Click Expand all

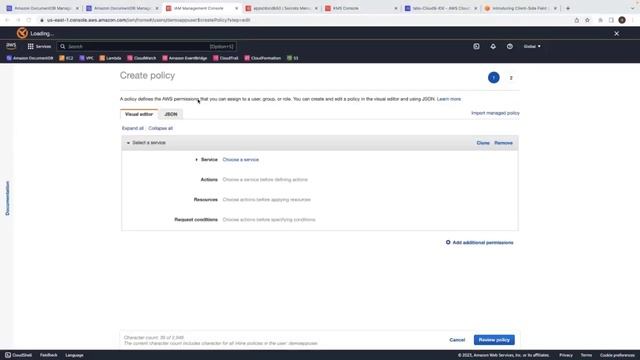pyautogui.click(x=133, y=128)
